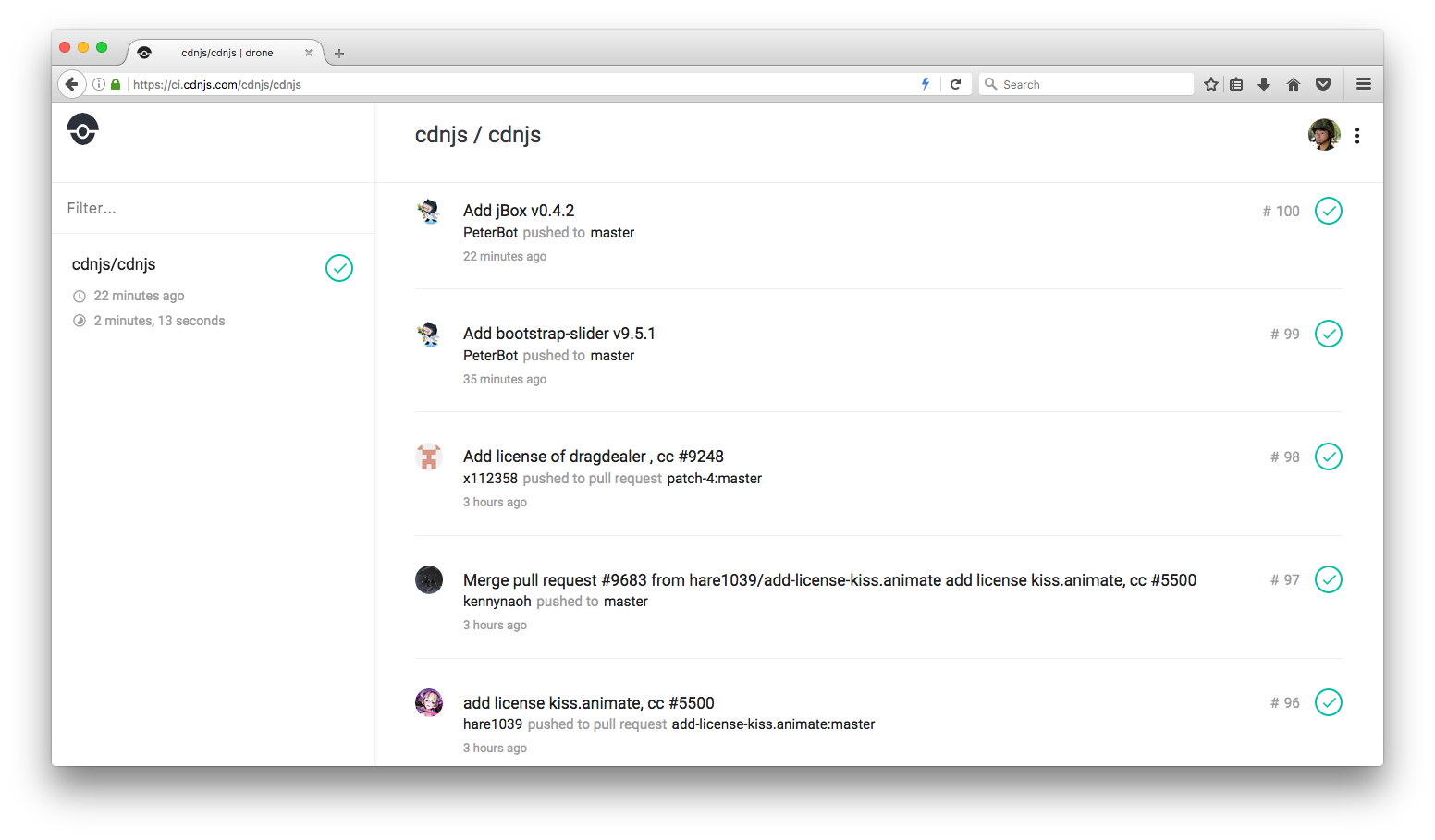
Task: Click the patch-4:master branch text
Action: tap(714, 479)
